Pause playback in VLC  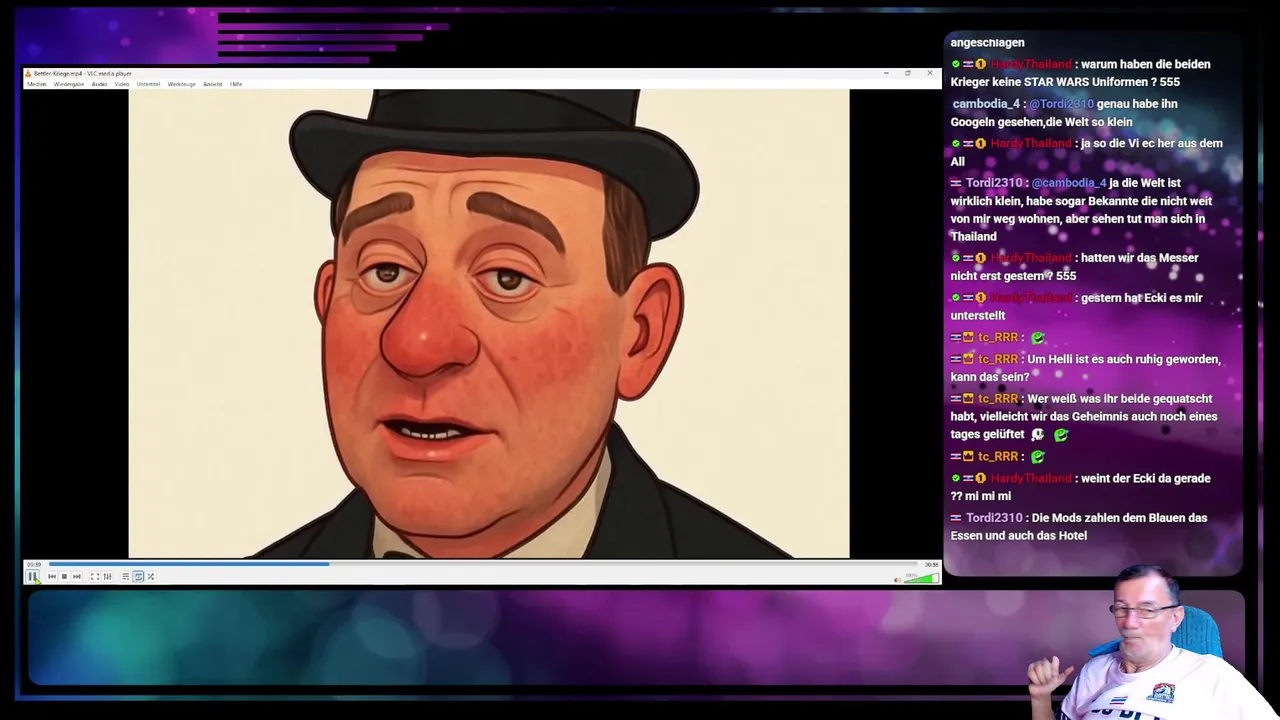pyautogui.click(x=32, y=576)
